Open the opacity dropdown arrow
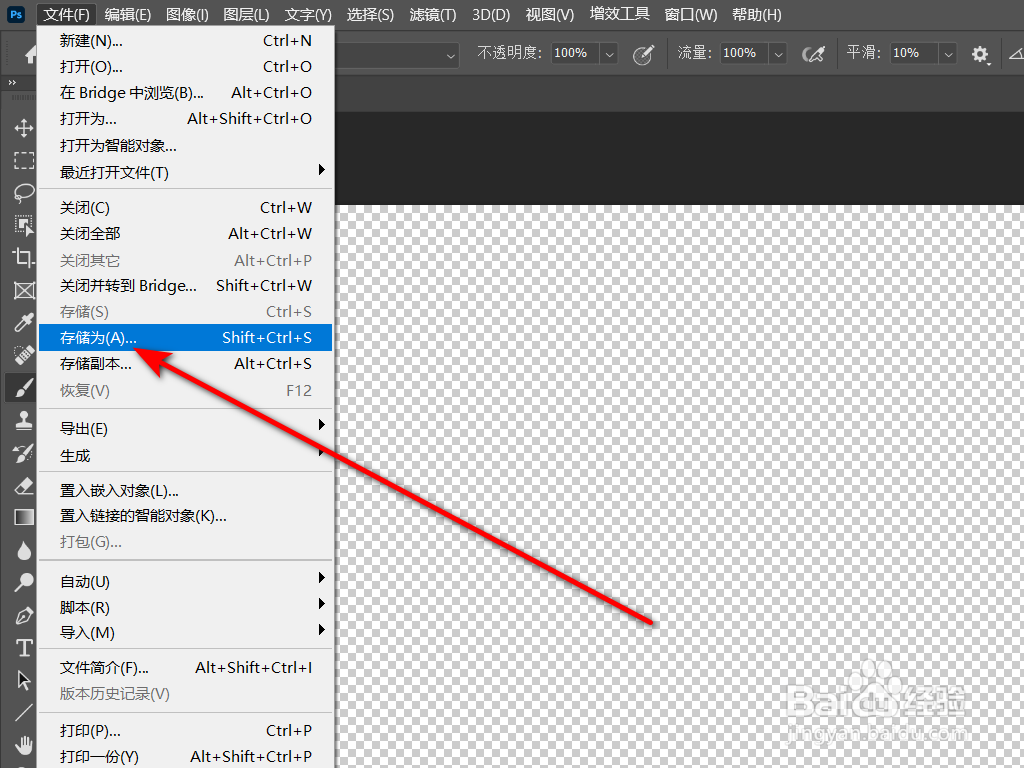 [609, 54]
